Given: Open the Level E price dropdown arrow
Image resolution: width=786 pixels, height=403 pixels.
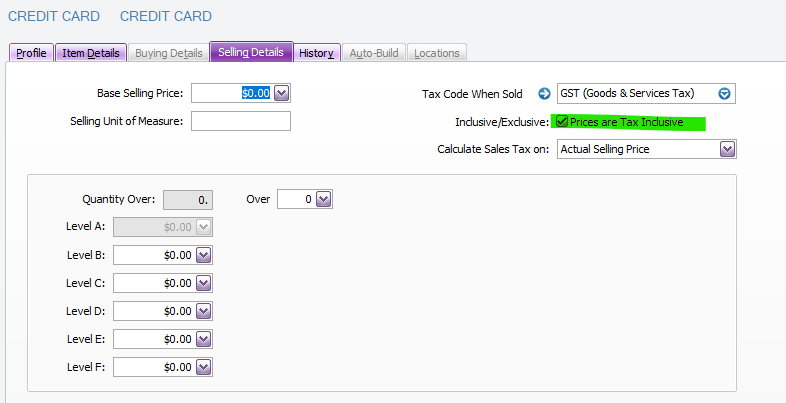Looking at the screenshot, I should click(x=204, y=339).
